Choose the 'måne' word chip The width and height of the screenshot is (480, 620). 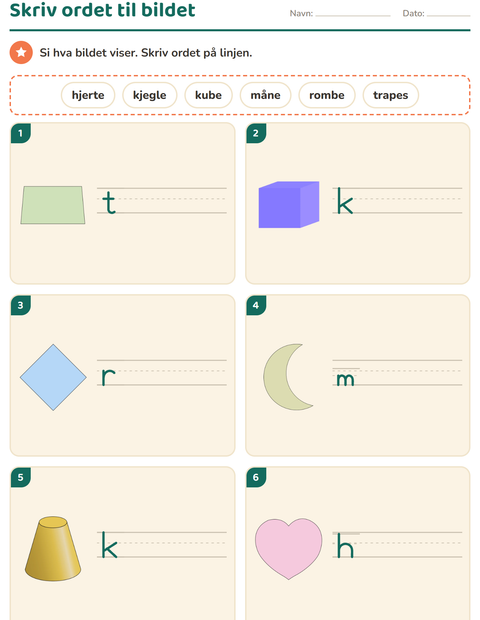[x=265, y=95]
